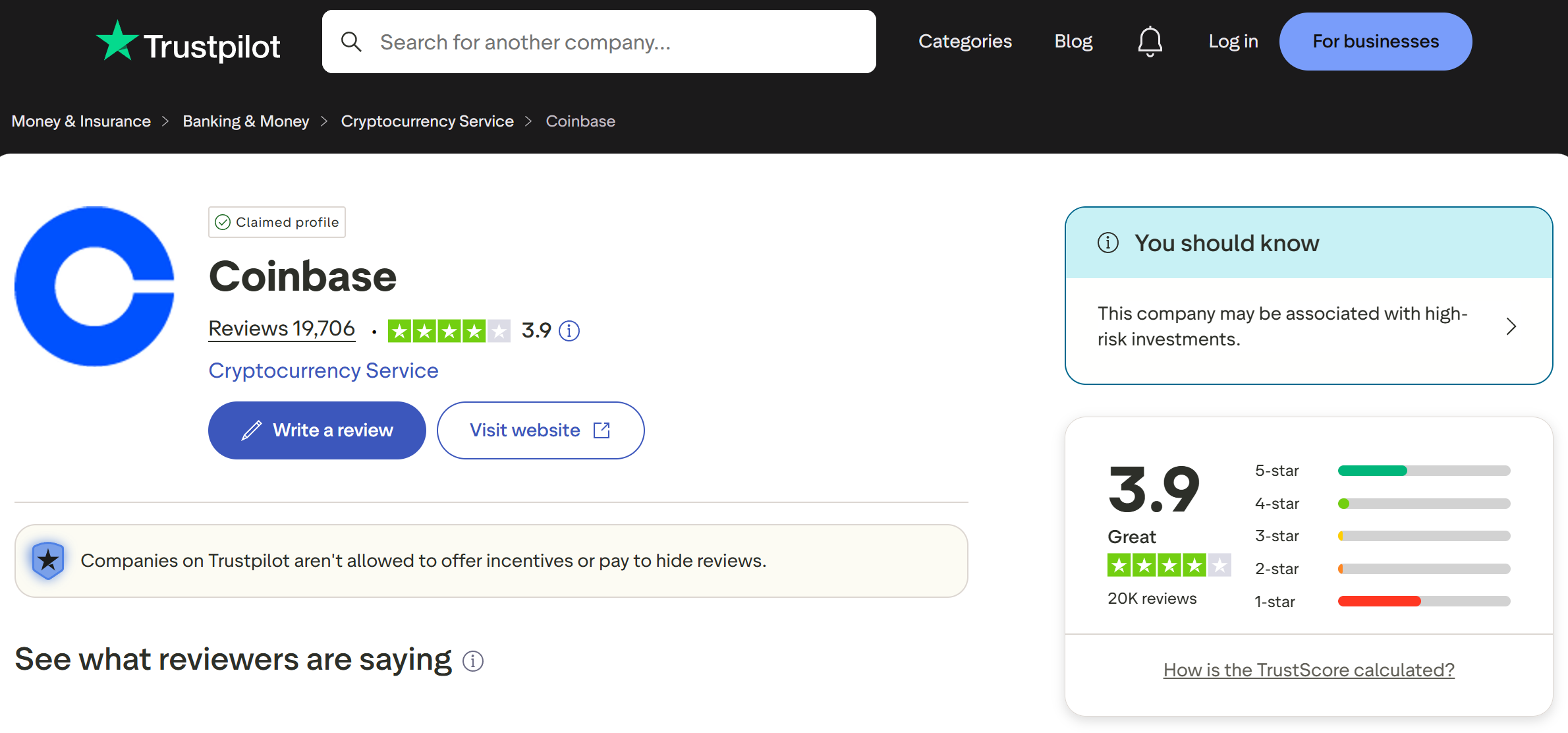Viewport: 1568px width, 733px height.
Task: Open the Categories menu
Action: click(x=965, y=42)
